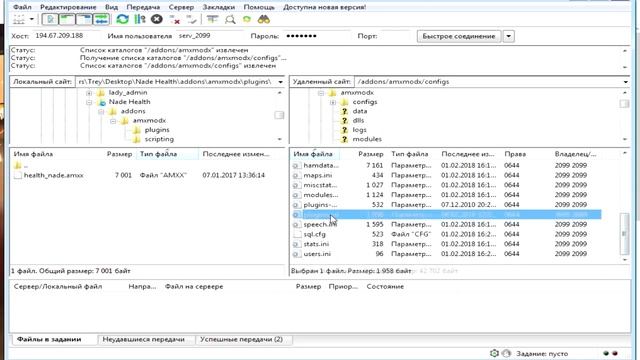Expand the lady_admin folder
This screenshot has width=640, height=360.
[89, 93]
